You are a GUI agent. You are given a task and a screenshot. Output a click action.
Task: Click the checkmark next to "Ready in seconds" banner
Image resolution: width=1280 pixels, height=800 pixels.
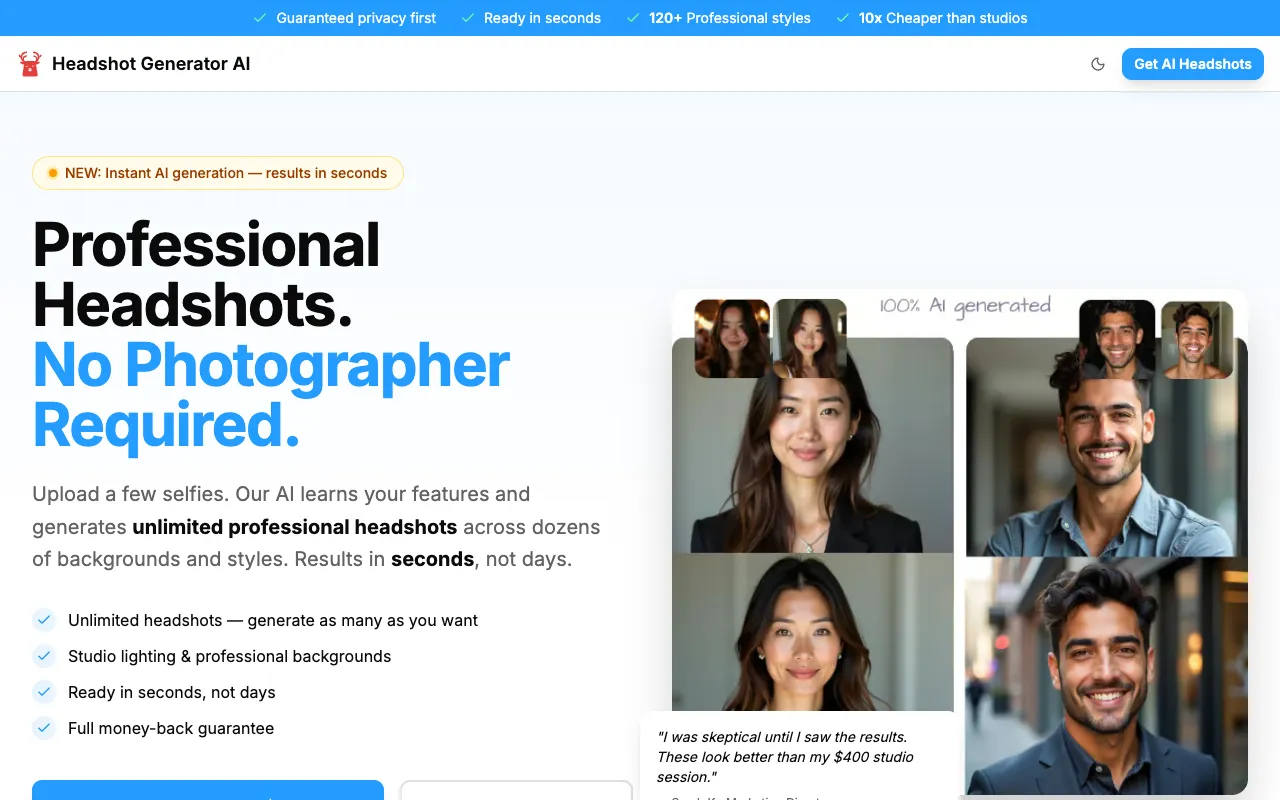click(466, 18)
